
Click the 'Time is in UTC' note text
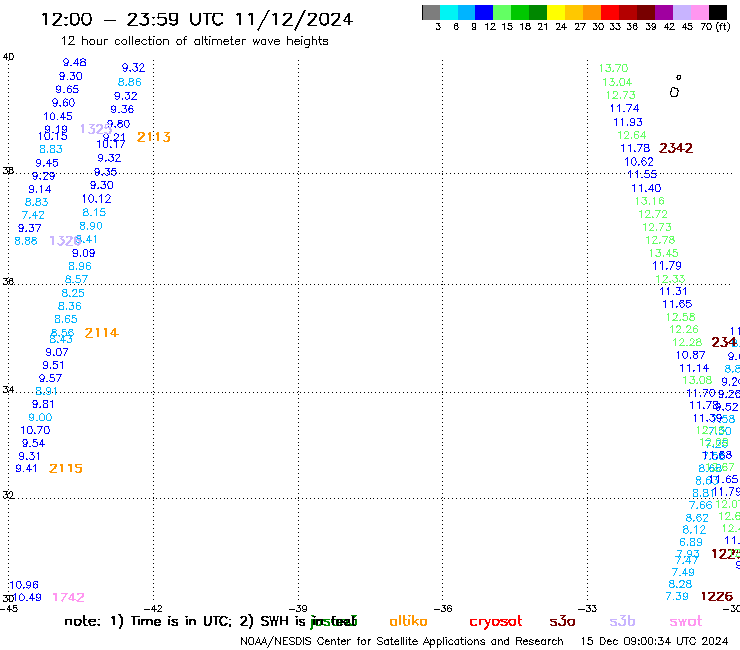click(x=181, y=621)
